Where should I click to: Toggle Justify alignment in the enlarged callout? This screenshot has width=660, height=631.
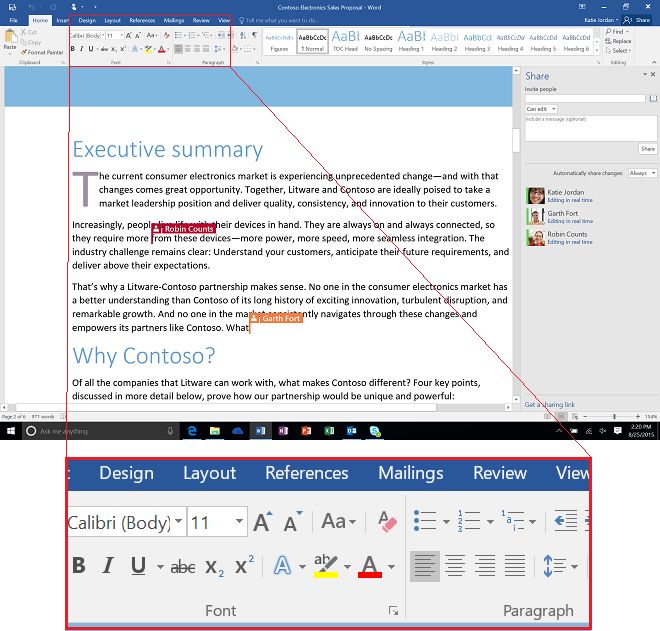coord(515,566)
